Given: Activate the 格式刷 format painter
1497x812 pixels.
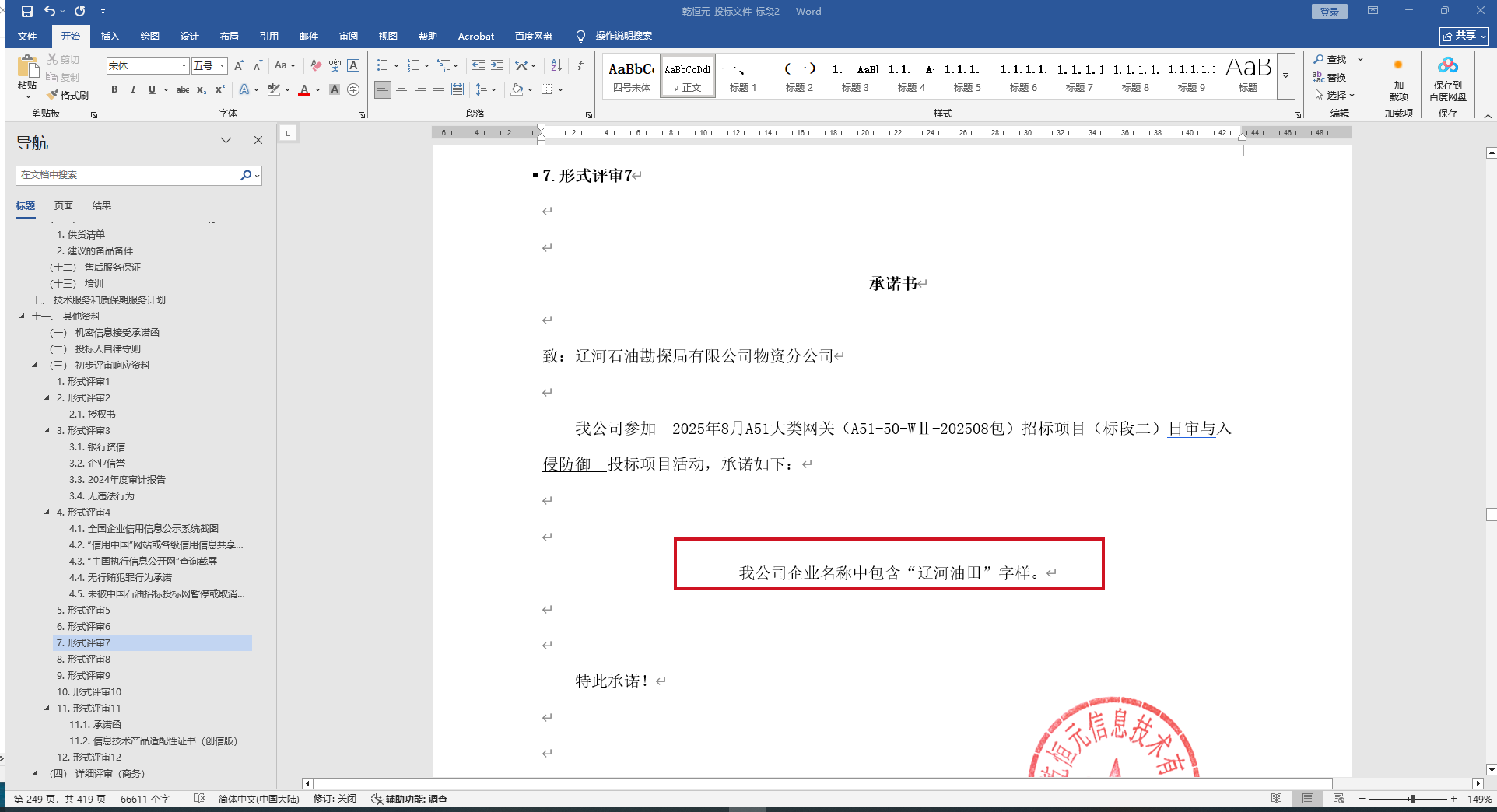Looking at the screenshot, I should pyautogui.click(x=68, y=95).
